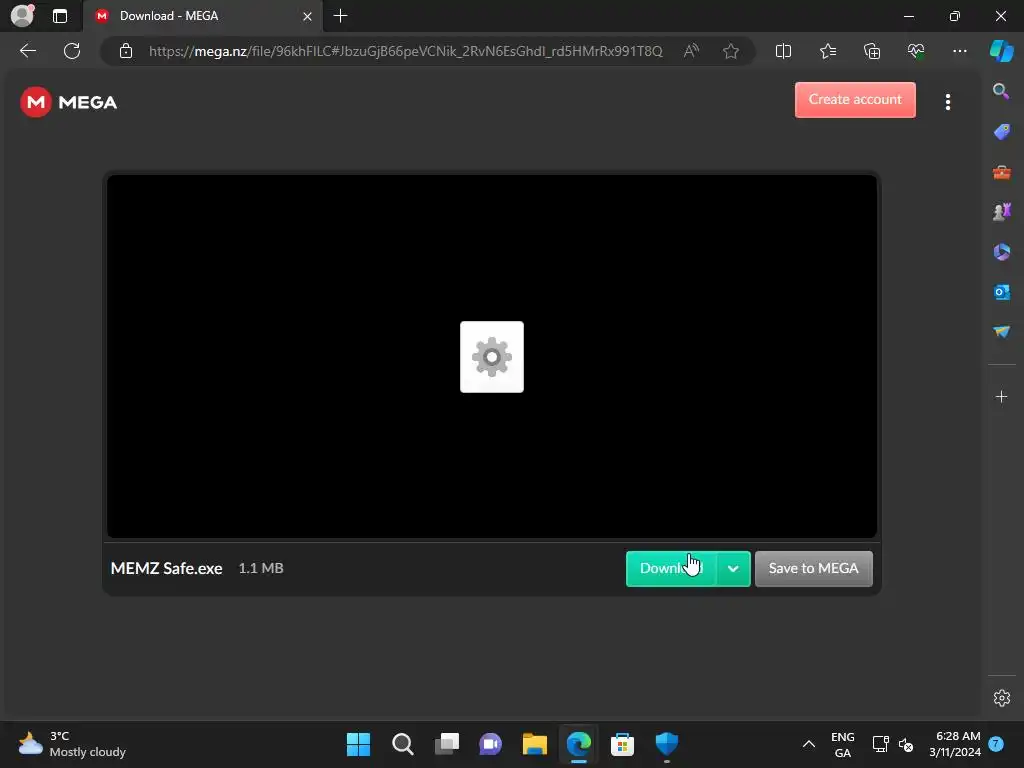This screenshot has height=768, width=1024.
Task: Select the Download - MEGA tab
Action: coord(202,16)
